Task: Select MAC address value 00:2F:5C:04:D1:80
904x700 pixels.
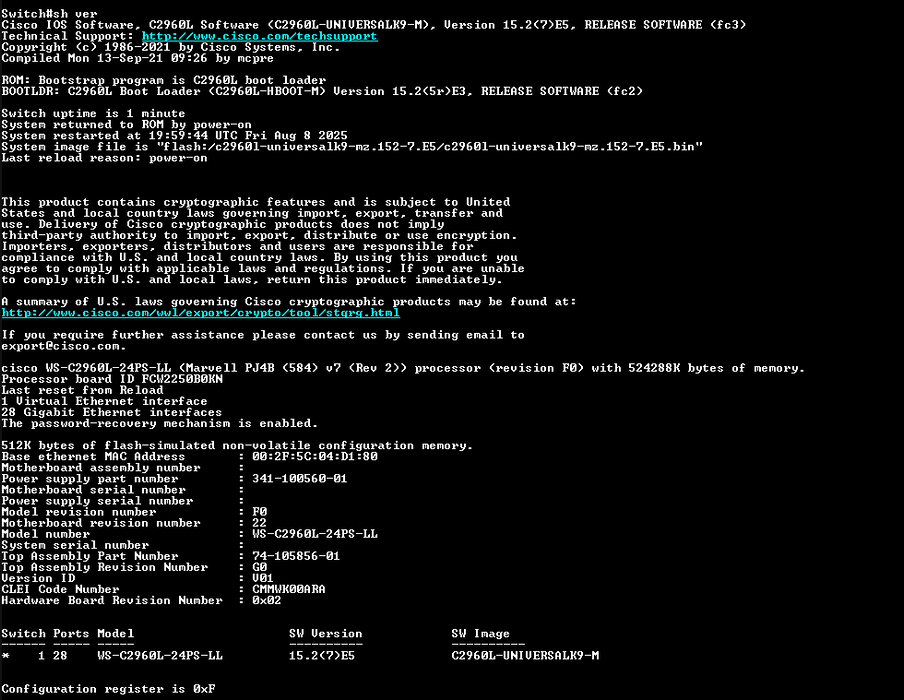Action: (315, 457)
